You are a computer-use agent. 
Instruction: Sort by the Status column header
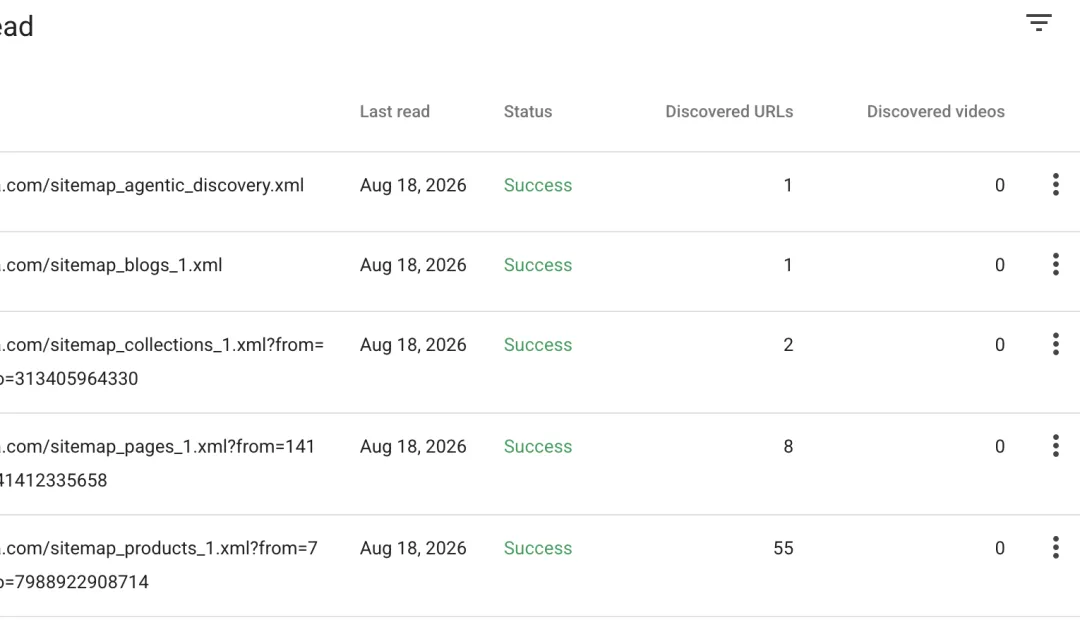tap(528, 112)
